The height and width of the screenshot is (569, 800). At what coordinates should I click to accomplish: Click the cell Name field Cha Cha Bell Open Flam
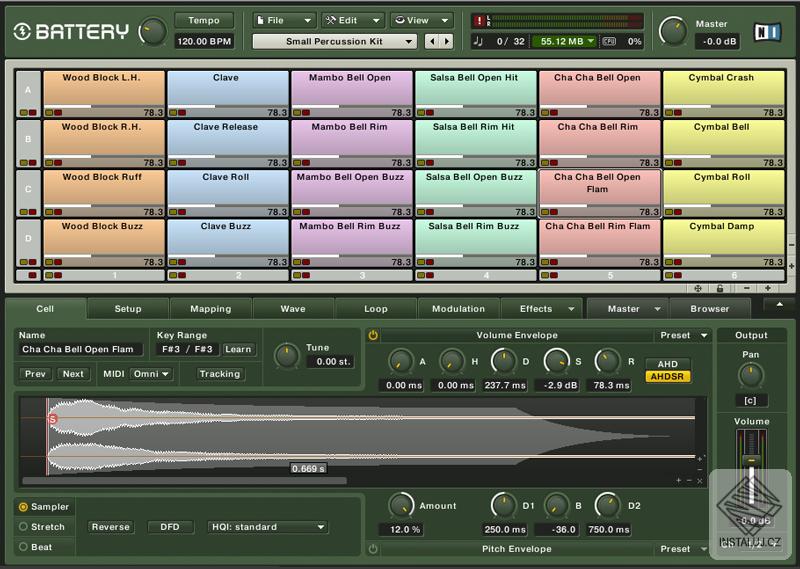click(80, 350)
